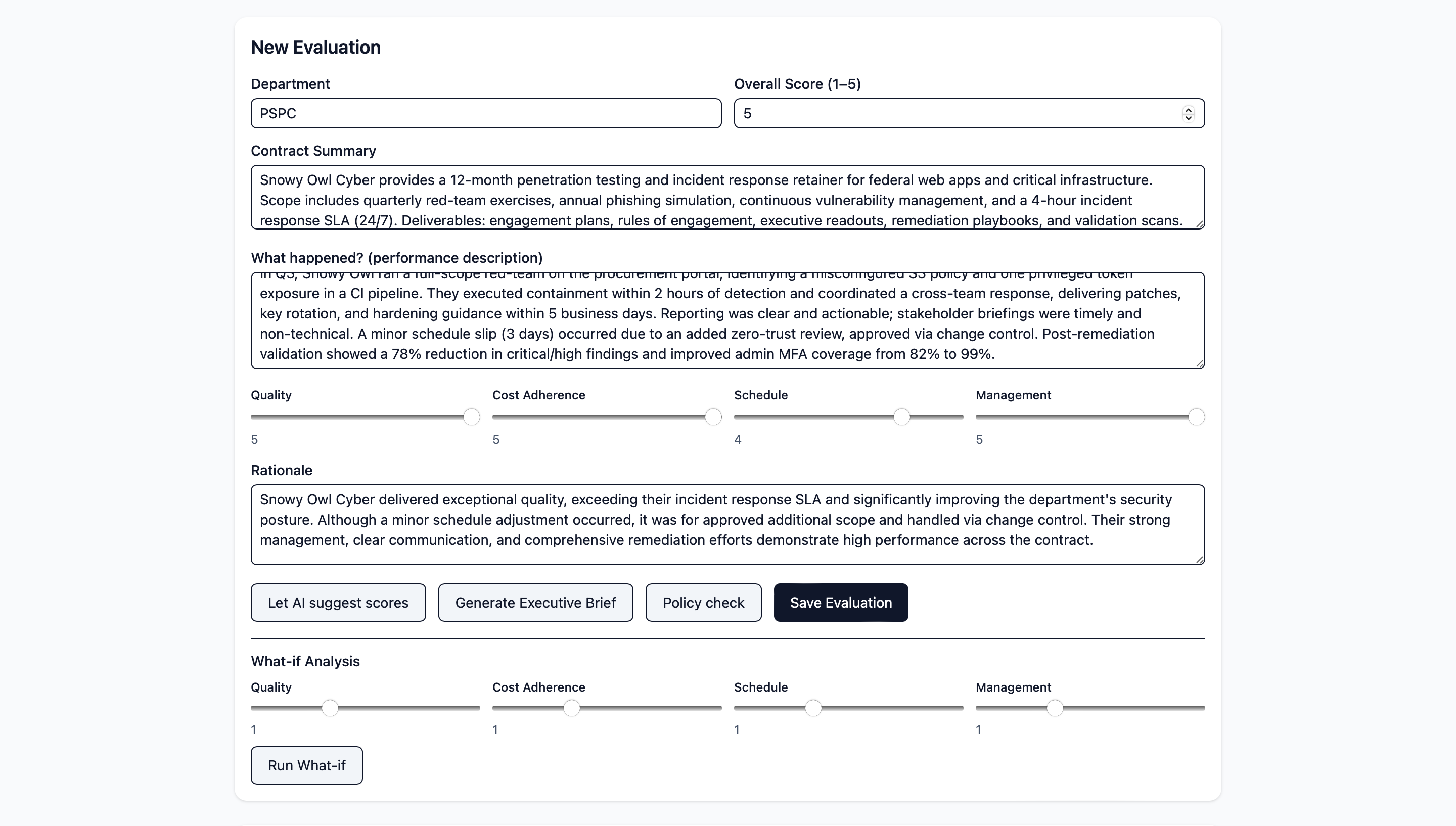Click inside the Rationale textarea

pos(727,524)
